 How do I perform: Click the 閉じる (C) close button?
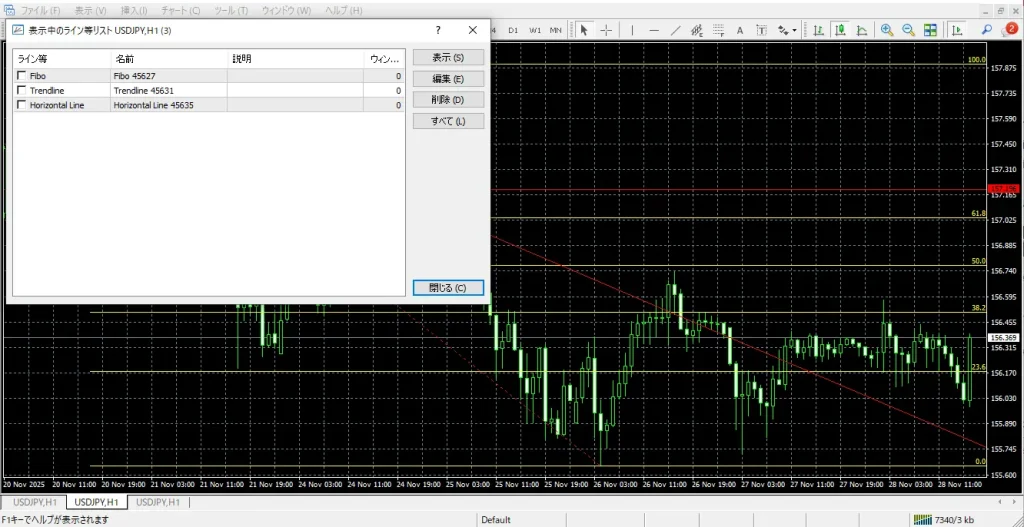point(448,288)
